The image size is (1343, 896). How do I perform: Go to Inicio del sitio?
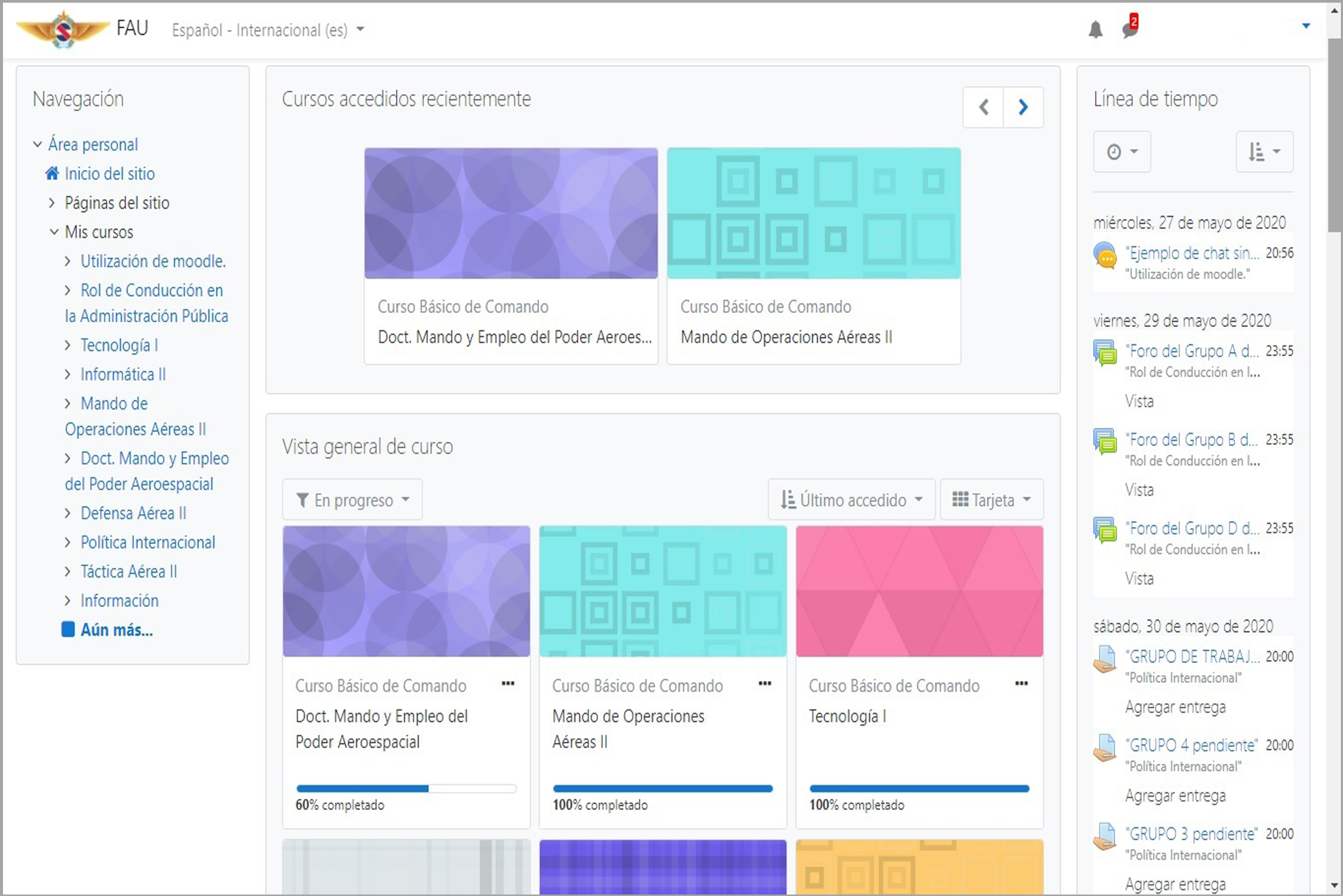pos(110,174)
